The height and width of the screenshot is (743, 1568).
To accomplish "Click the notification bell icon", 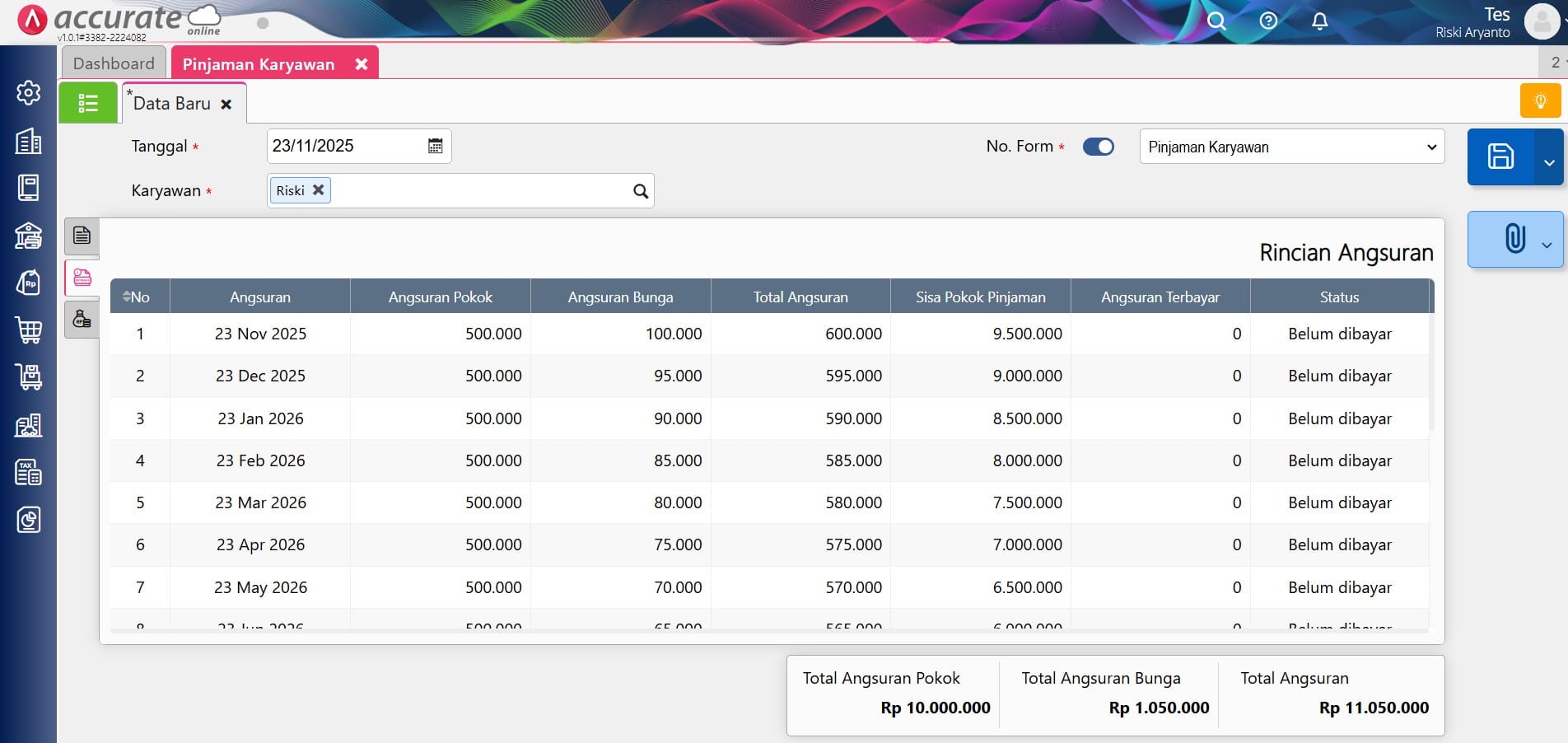I will pyautogui.click(x=1319, y=21).
